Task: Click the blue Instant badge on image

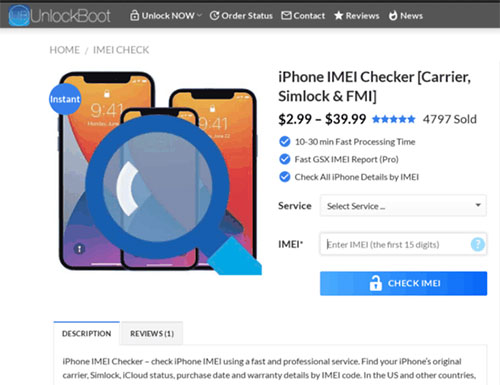Action: click(x=65, y=99)
